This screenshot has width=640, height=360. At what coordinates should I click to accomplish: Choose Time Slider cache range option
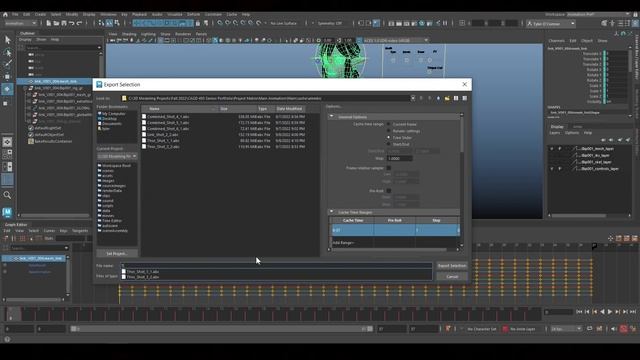click(389, 138)
